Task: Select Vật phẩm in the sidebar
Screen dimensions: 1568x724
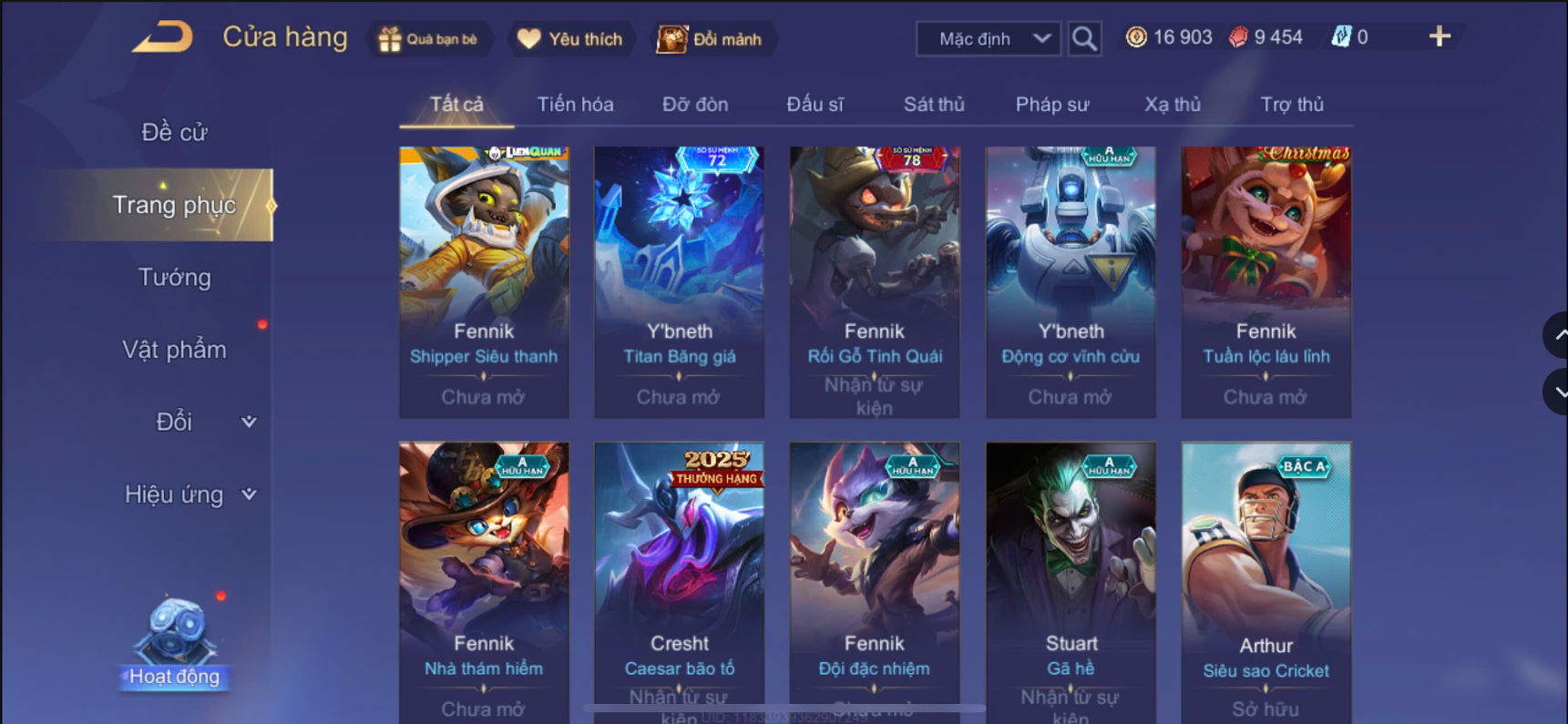Action: pyautogui.click(x=174, y=349)
